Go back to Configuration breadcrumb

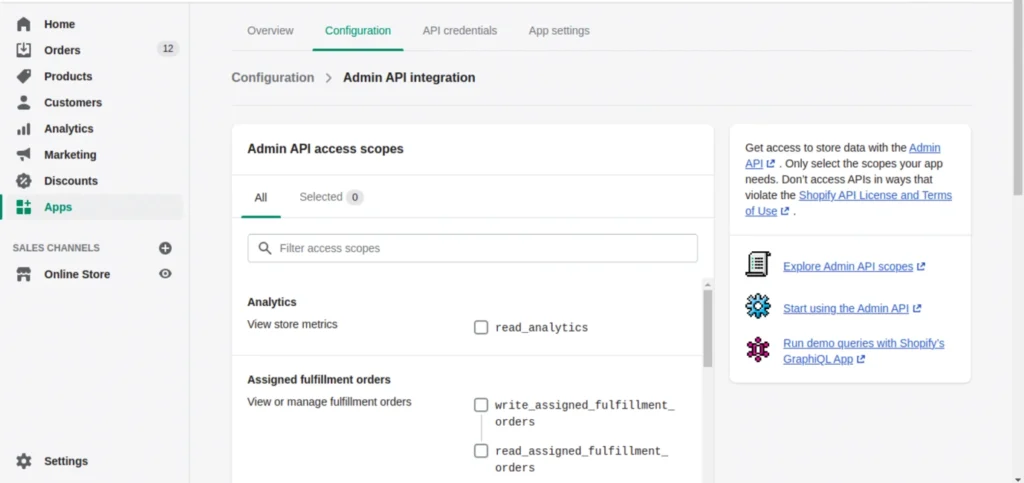(x=273, y=78)
